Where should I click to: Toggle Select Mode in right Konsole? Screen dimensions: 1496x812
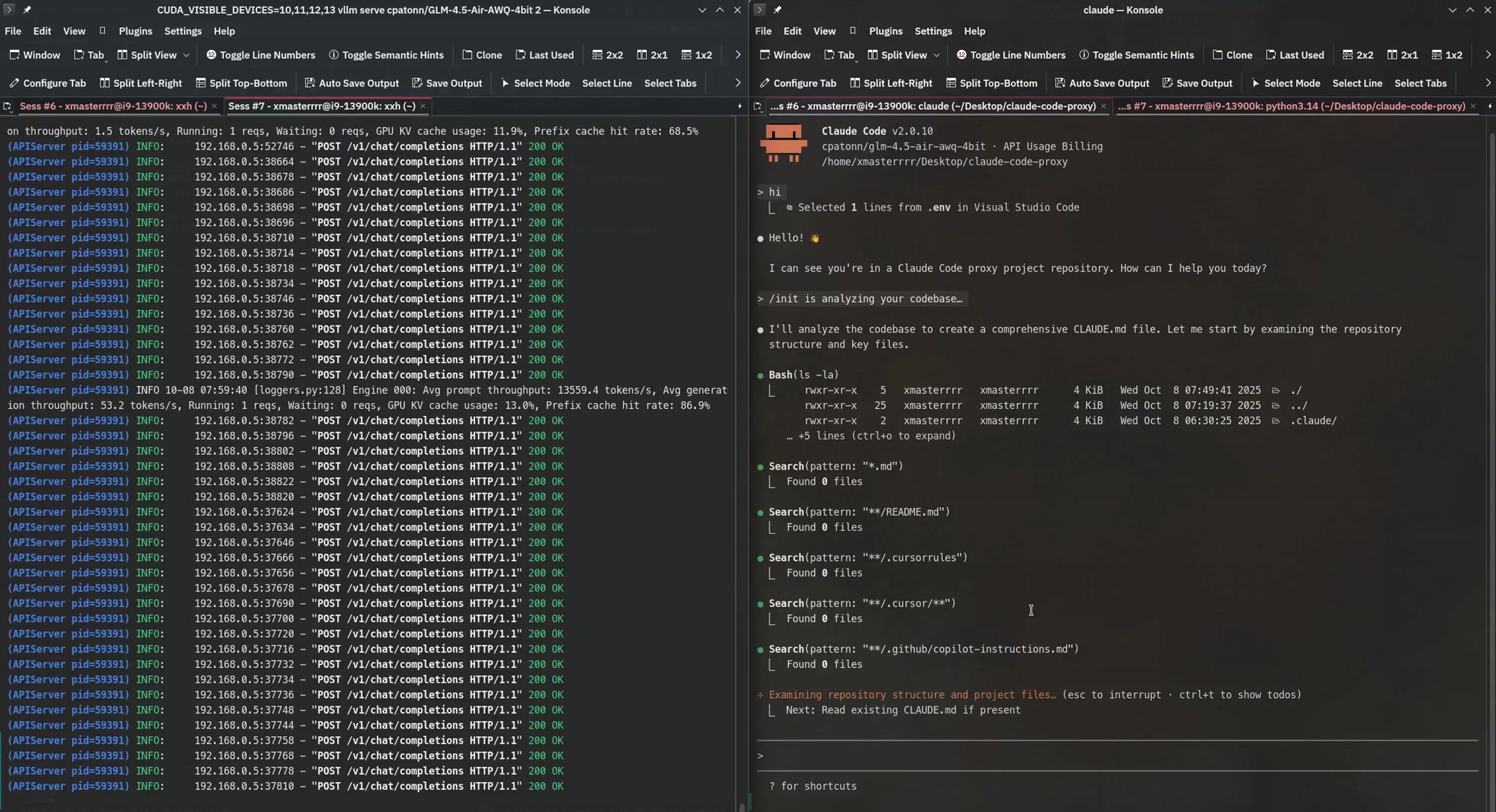(1284, 83)
